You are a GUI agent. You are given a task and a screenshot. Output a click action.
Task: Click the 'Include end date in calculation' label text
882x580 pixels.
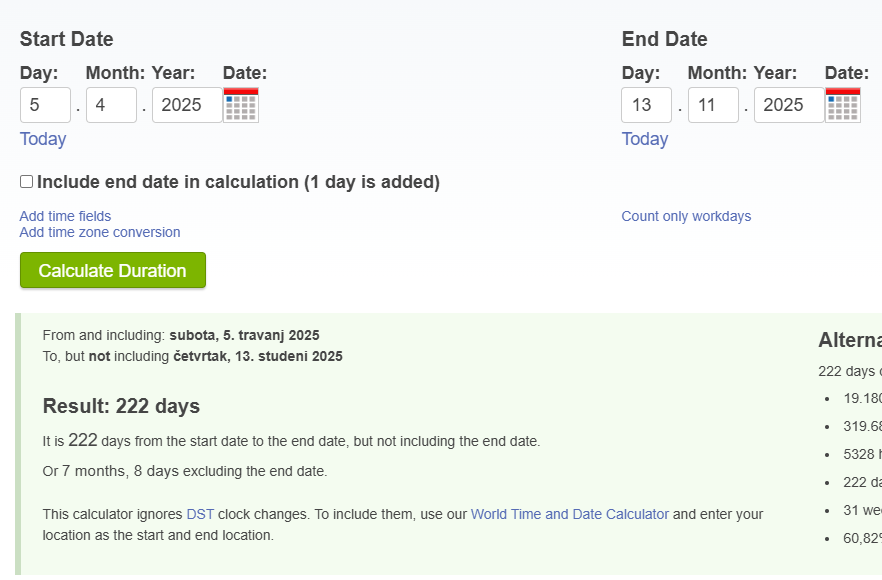pos(238,182)
